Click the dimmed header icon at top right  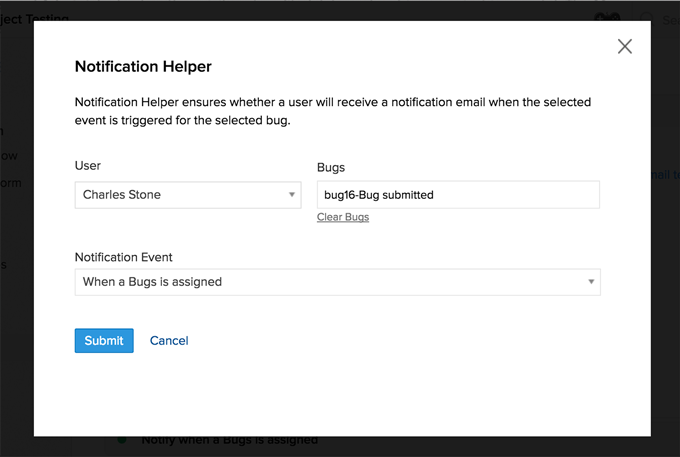pyautogui.click(x=607, y=17)
